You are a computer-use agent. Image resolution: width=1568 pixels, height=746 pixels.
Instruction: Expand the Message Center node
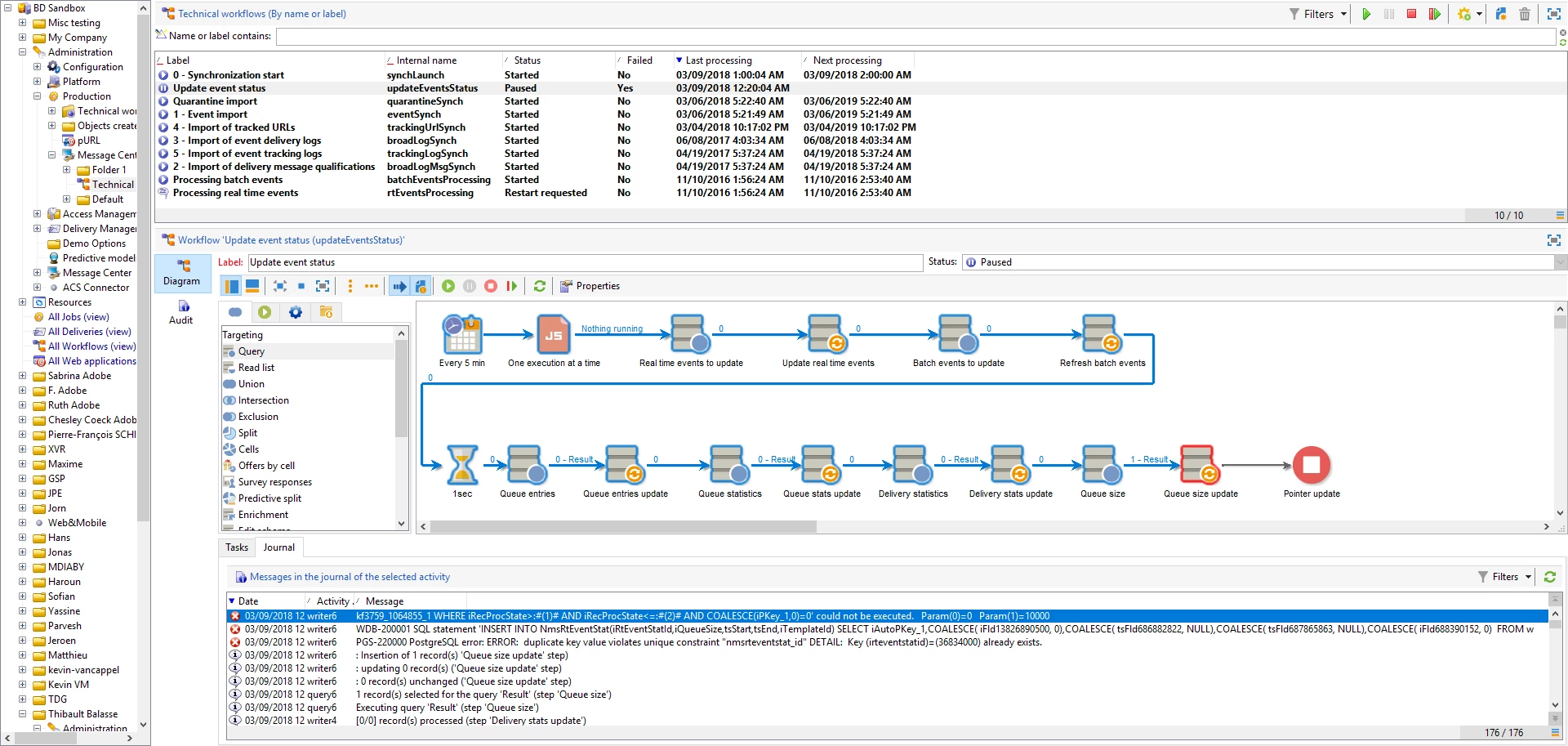coord(38,273)
